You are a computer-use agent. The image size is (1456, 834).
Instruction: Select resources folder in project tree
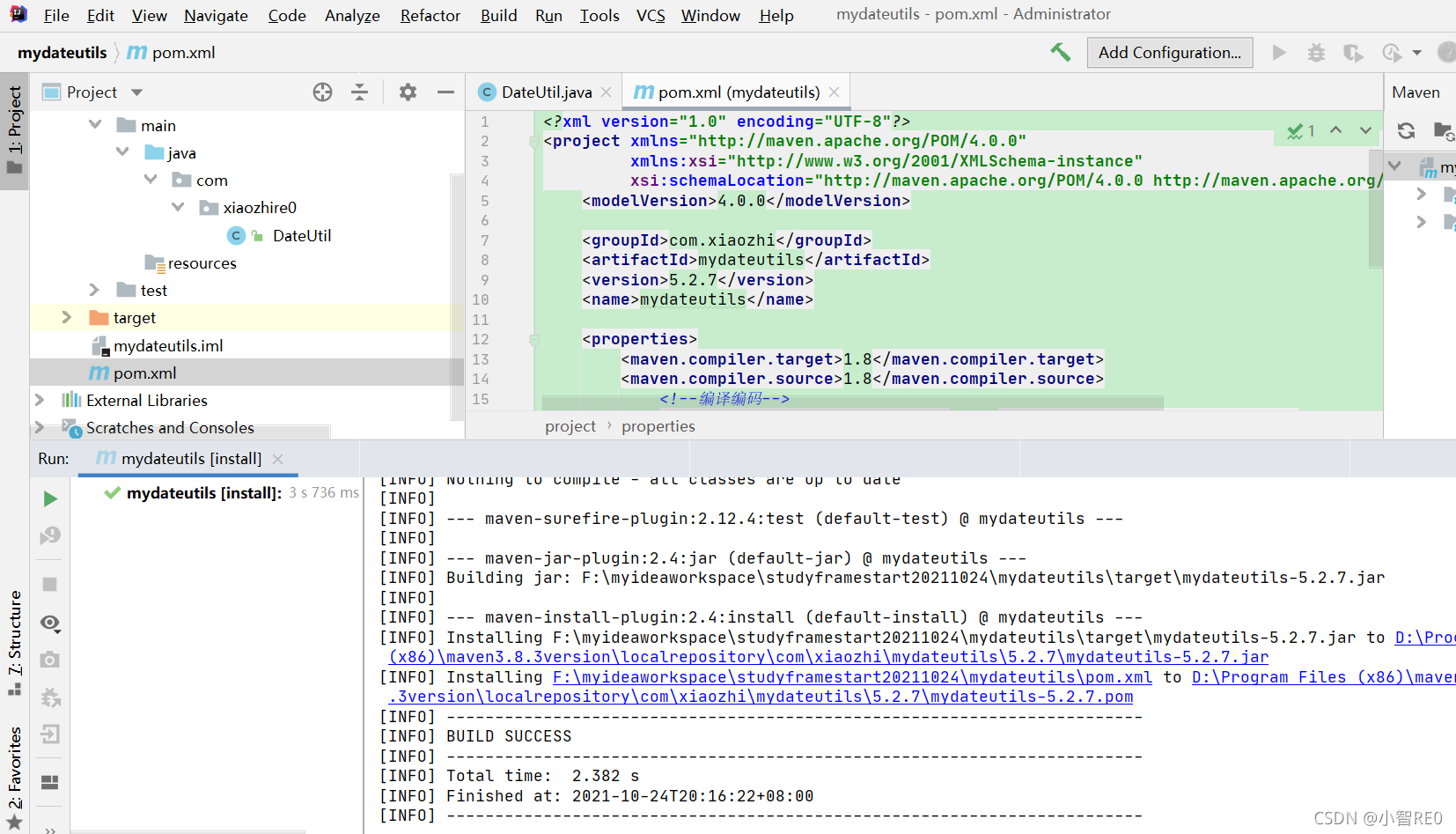point(202,262)
